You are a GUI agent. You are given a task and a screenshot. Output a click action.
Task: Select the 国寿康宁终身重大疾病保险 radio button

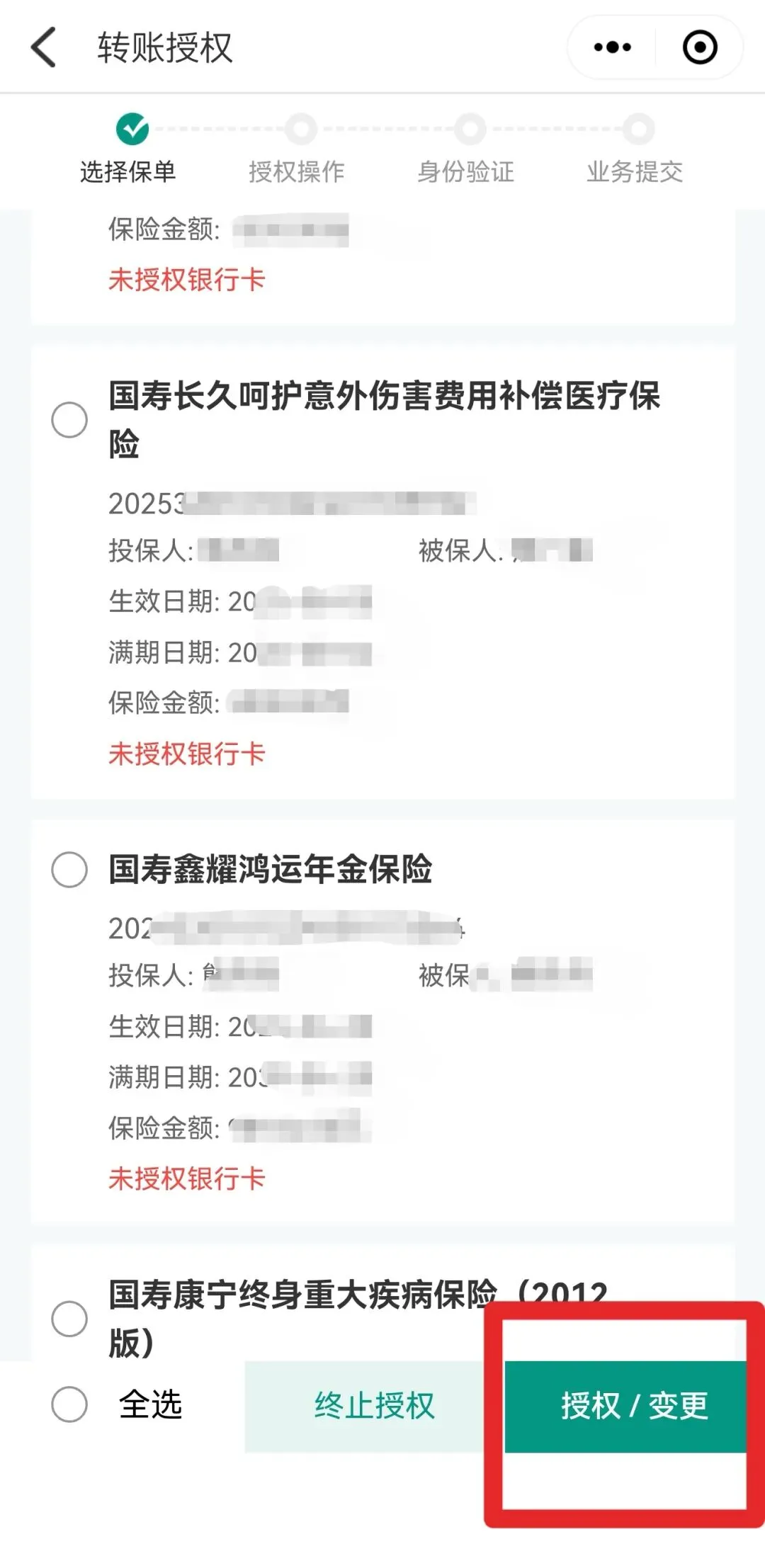click(x=69, y=1319)
